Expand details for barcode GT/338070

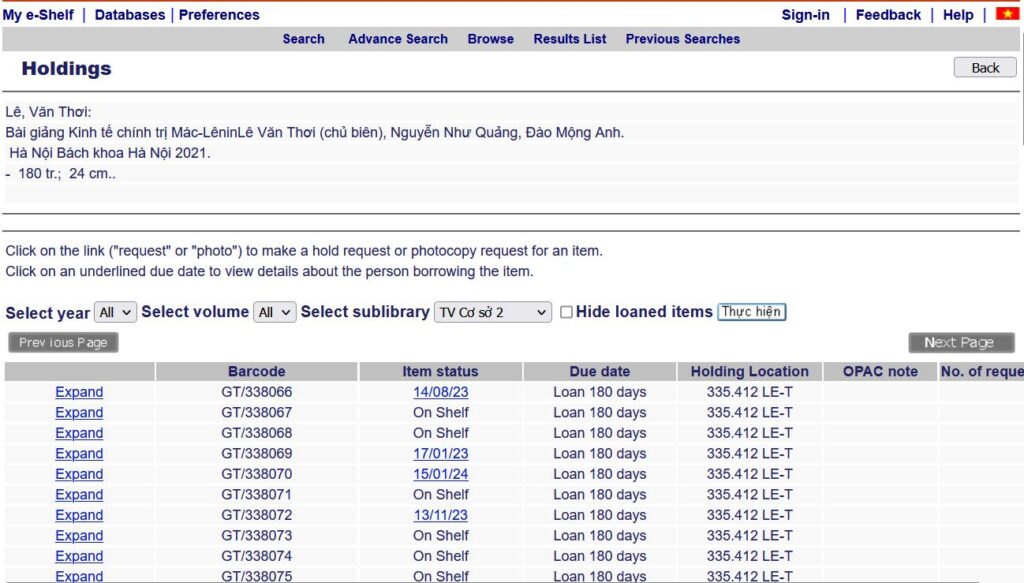[79, 474]
